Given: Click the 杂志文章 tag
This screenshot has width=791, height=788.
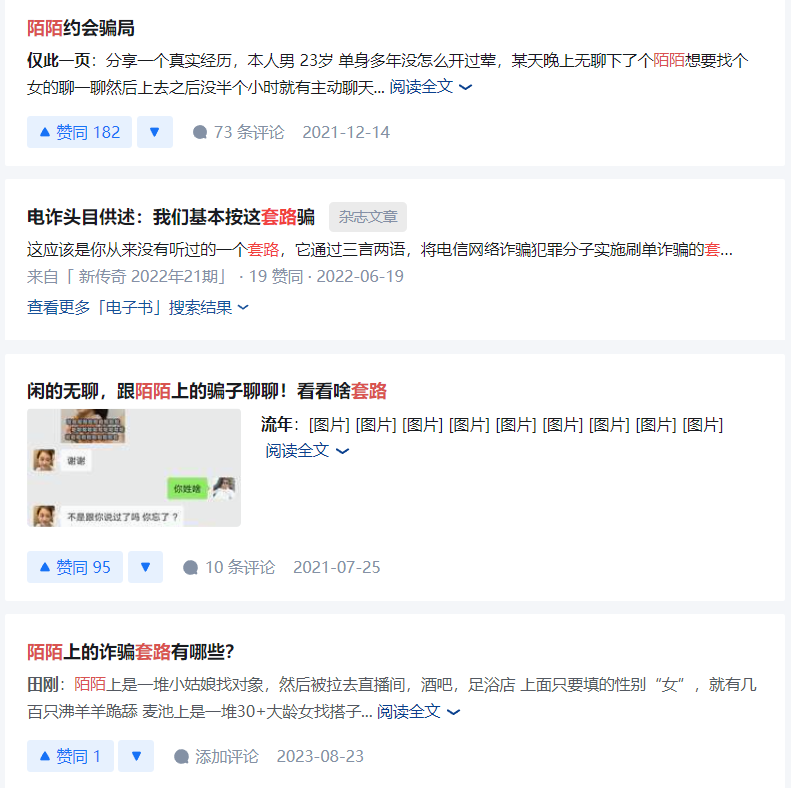Looking at the screenshot, I should click(368, 217).
